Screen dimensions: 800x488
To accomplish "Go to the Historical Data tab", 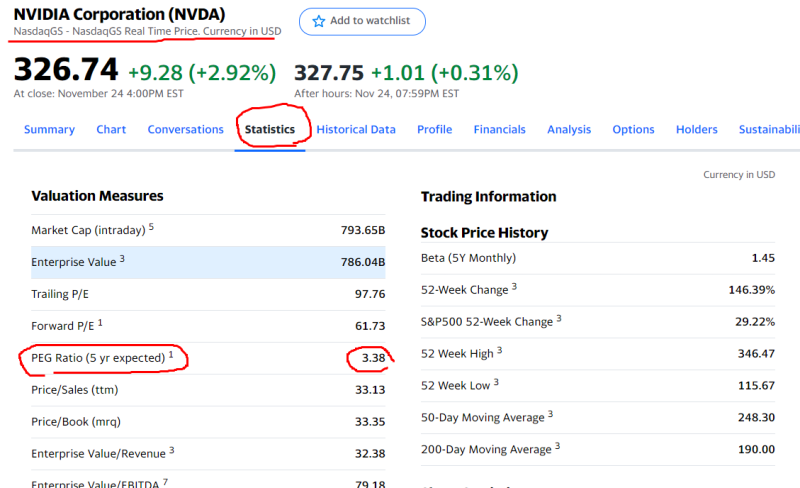I will click(x=356, y=129).
